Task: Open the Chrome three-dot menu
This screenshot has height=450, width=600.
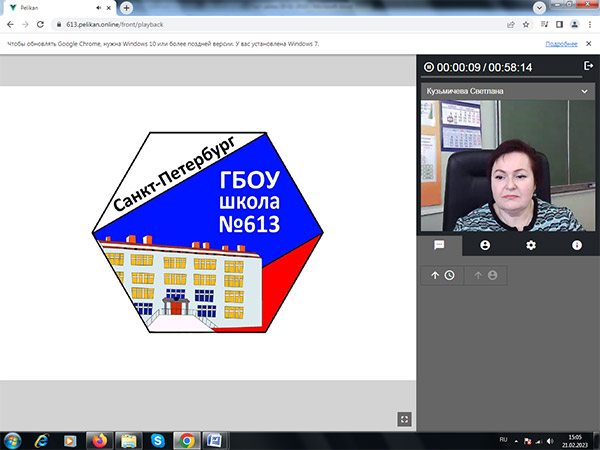Action: pyautogui.click(x=590, y=24)
